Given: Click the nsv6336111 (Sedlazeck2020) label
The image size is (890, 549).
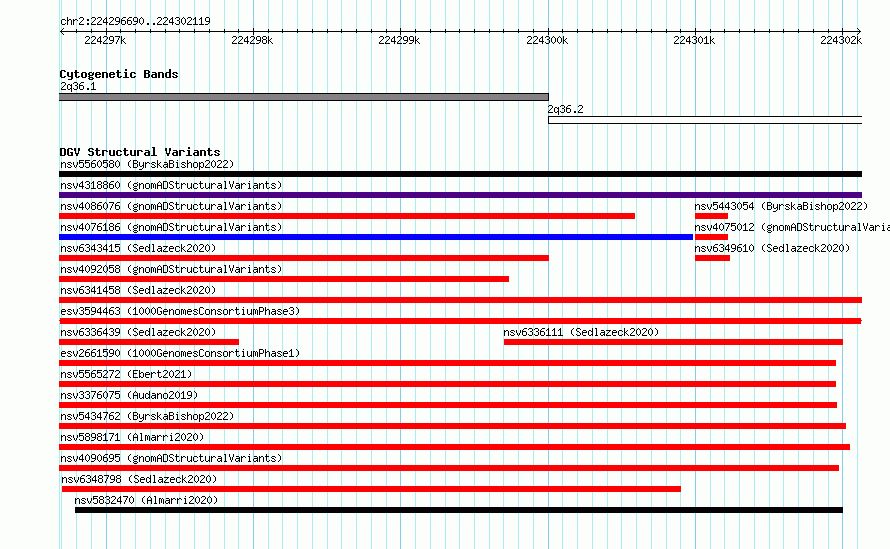Looking at the screenshot, I should (x=581, y=332).
